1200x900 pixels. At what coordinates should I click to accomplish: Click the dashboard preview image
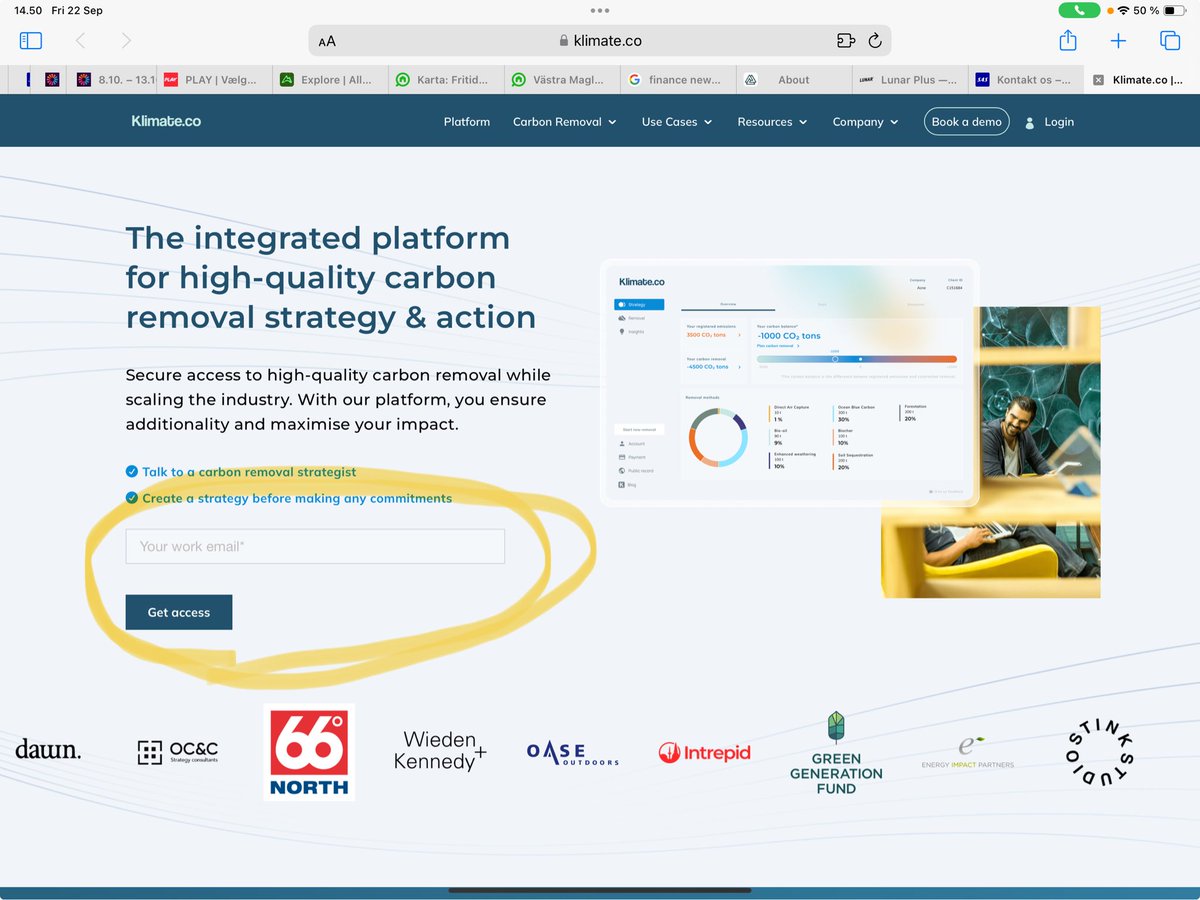pyautogui.click(x=789, y=383)
